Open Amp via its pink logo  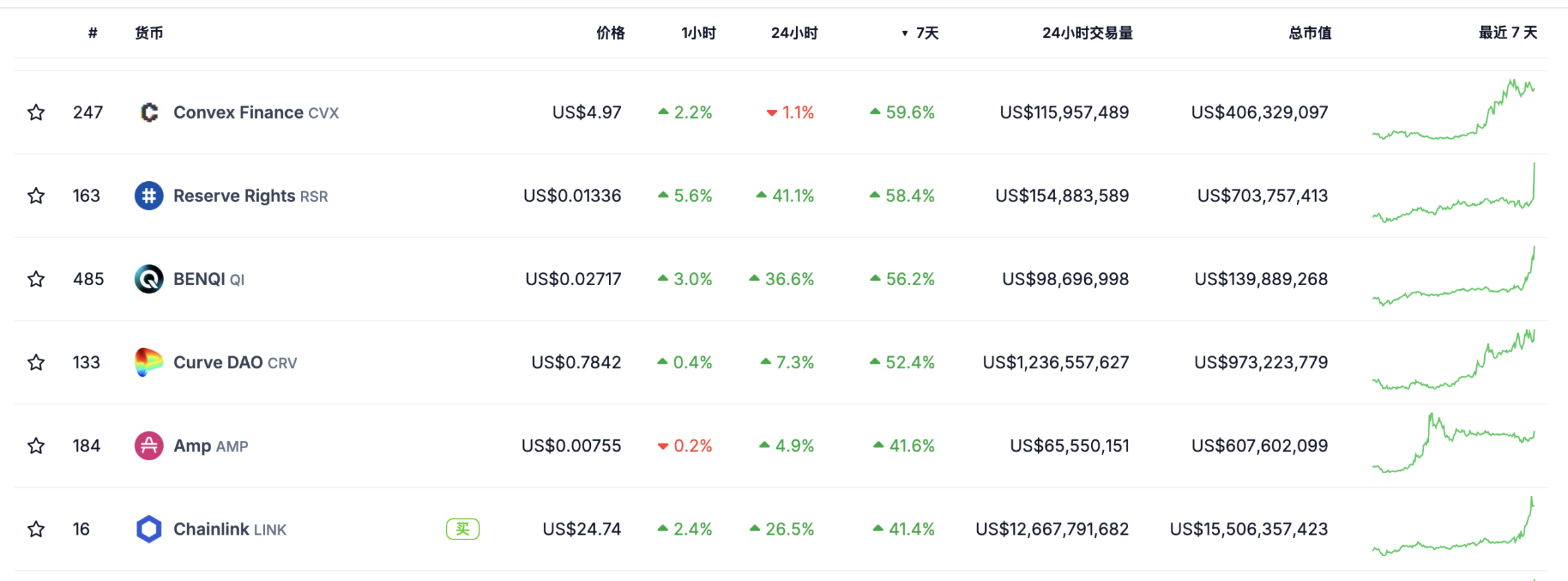pos(149,445)
